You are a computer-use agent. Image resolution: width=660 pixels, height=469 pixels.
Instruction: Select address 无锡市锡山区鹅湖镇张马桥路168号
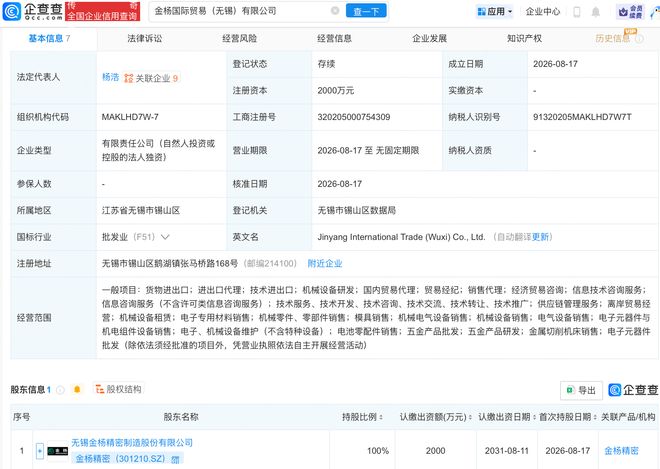tap(170, 264)
